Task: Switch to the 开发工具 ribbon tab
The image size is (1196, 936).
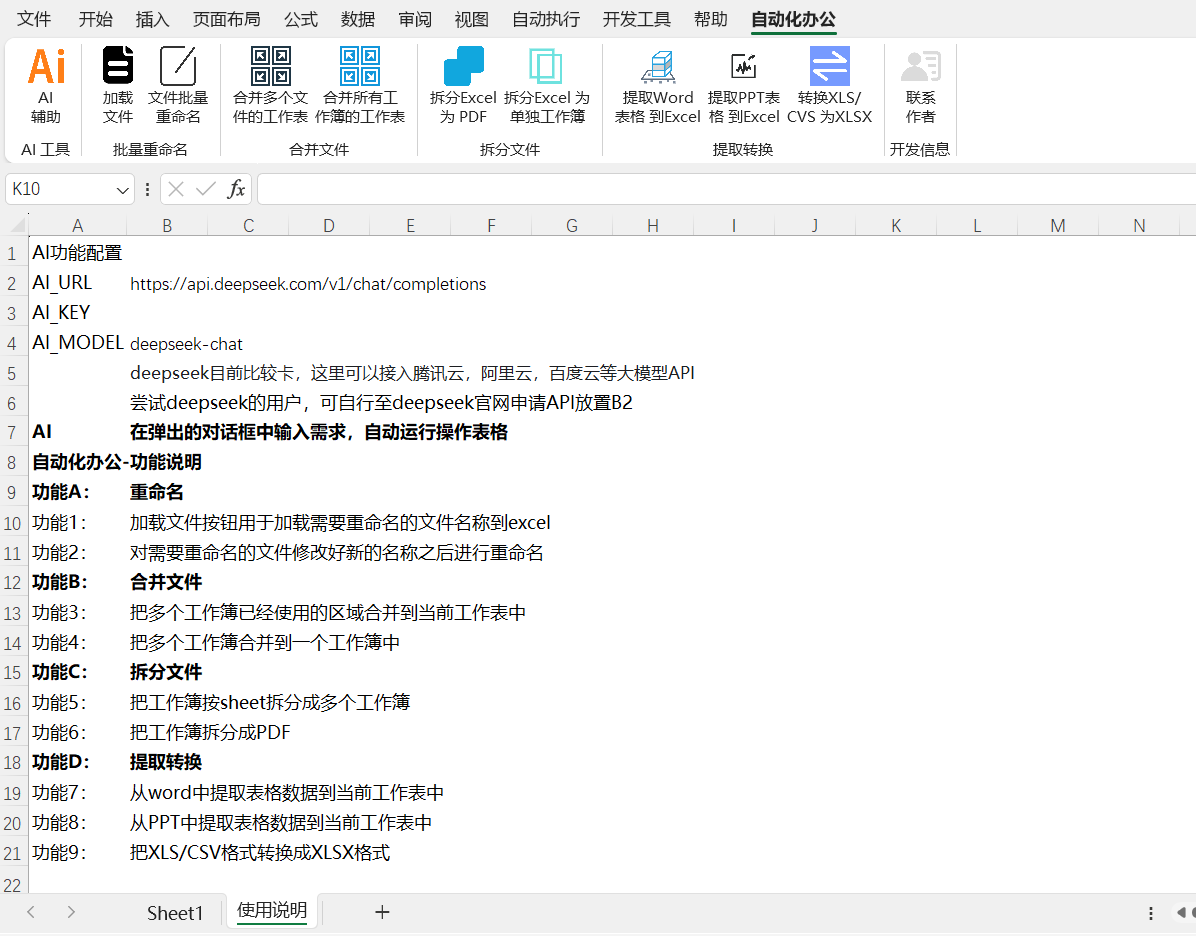Action: click(637, 19)
